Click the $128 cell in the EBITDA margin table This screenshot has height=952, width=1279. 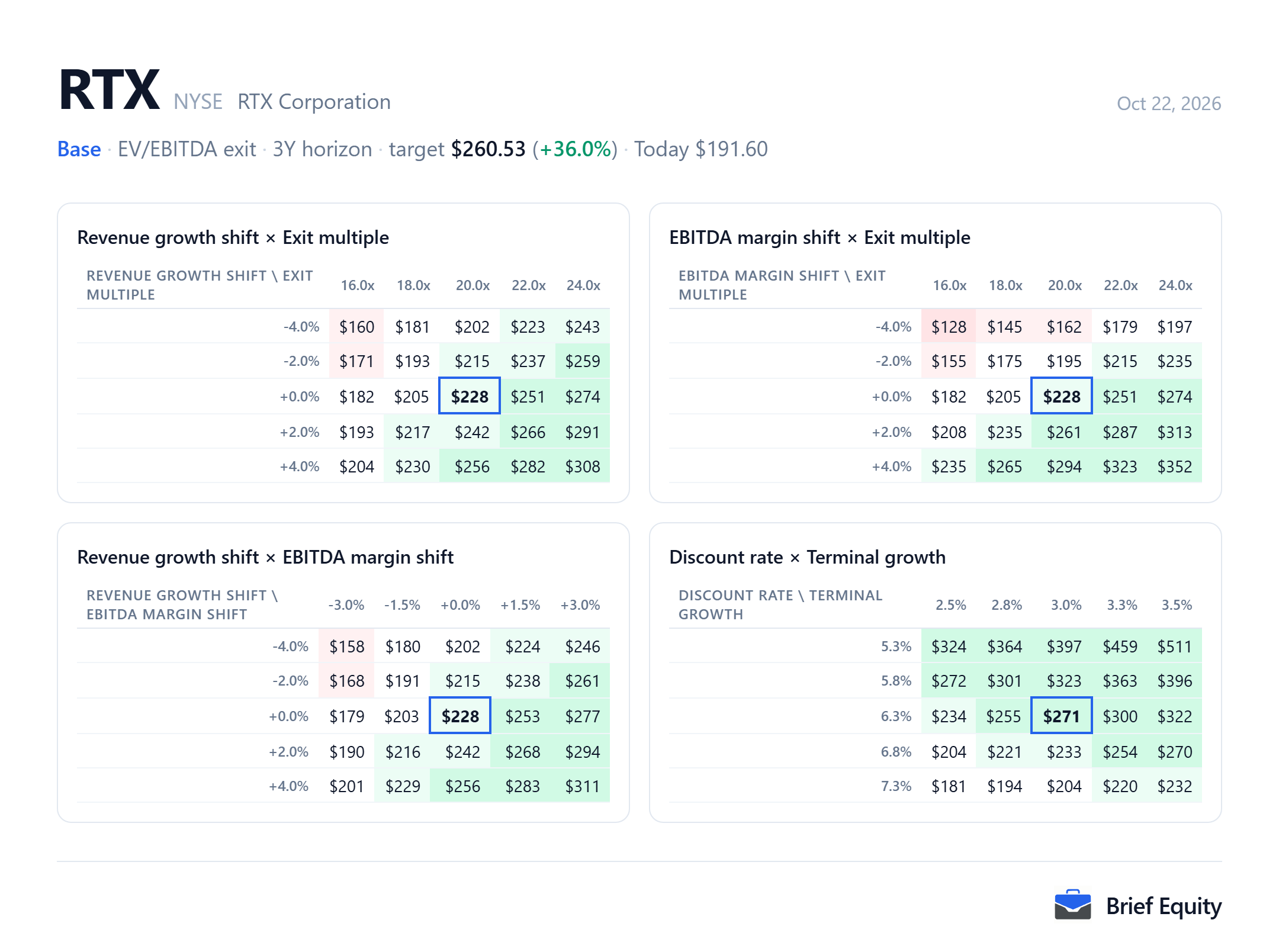(949, 327)
